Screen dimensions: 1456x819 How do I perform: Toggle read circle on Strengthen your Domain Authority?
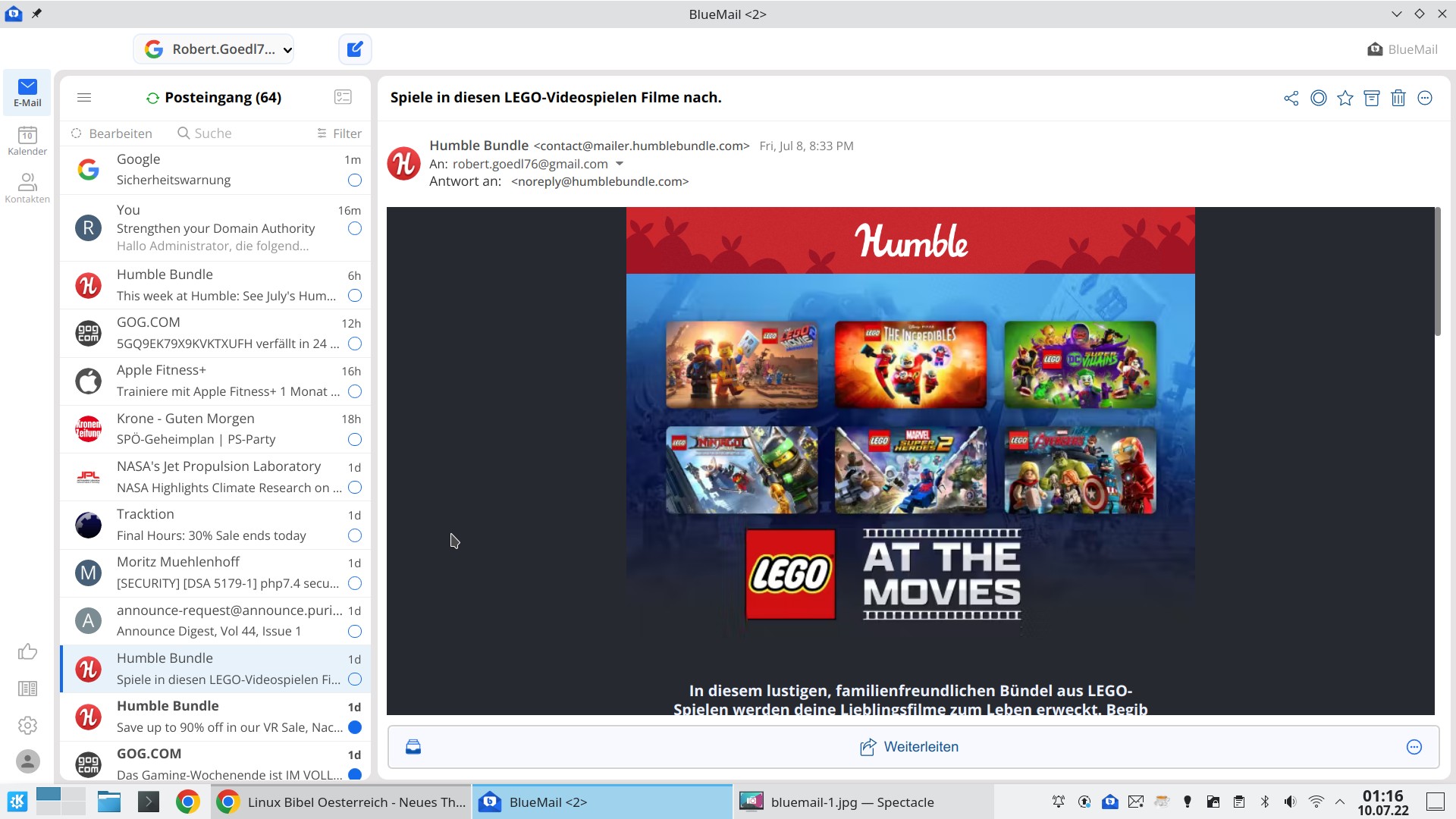pyautogui.click(x=355, y=228)
